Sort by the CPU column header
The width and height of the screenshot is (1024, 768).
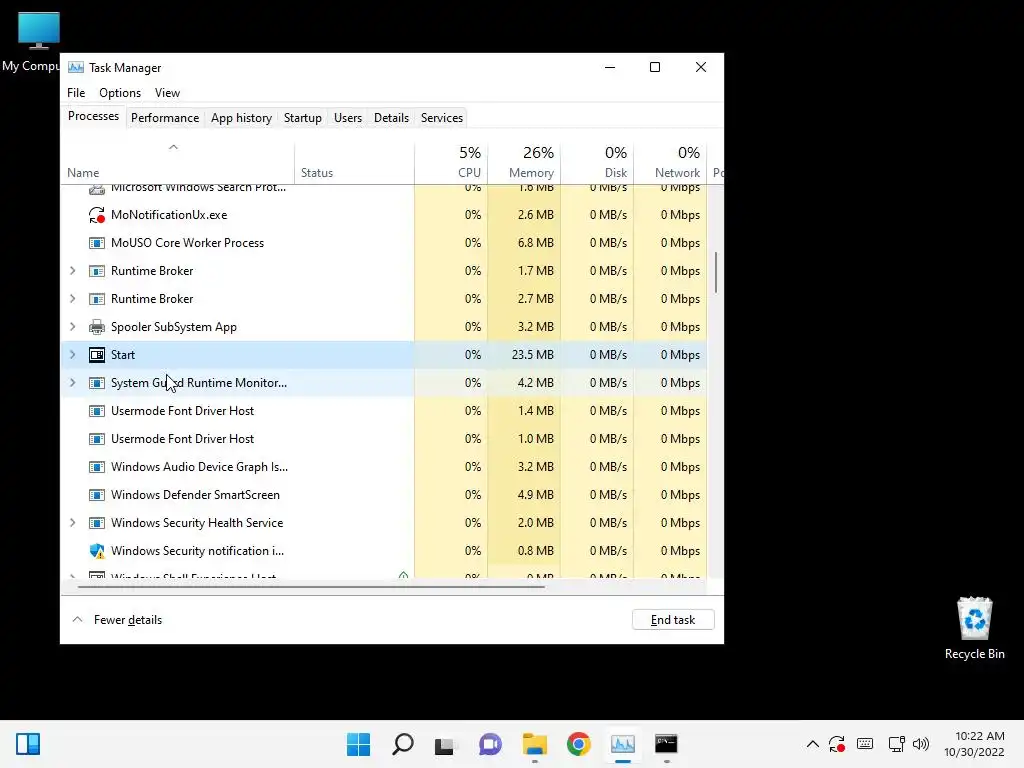click(x=451, y=163)
